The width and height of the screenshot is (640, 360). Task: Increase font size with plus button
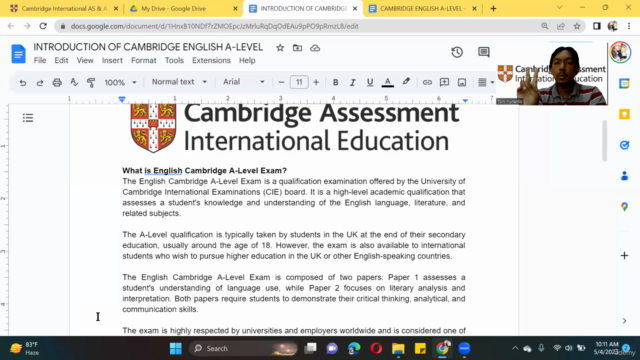[x=316, y=82]
